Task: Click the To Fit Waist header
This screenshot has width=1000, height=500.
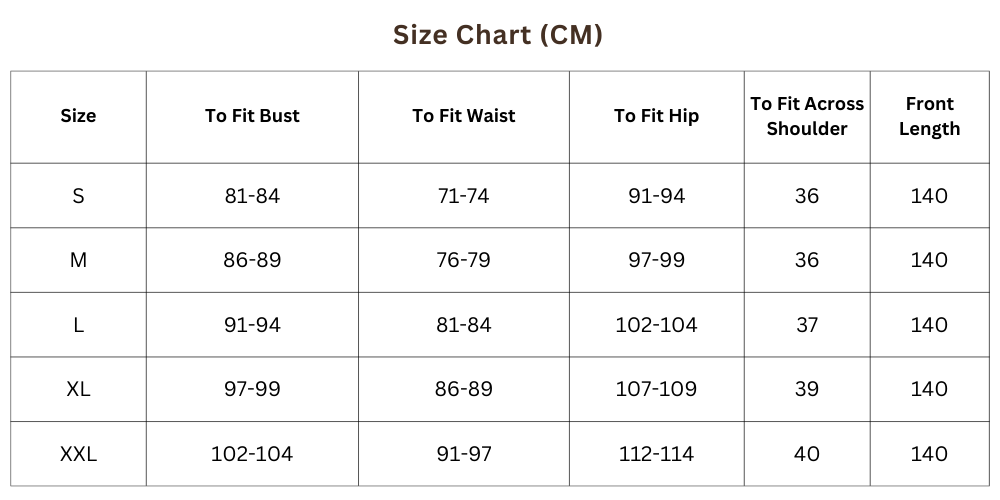Action: click(464, 116)
